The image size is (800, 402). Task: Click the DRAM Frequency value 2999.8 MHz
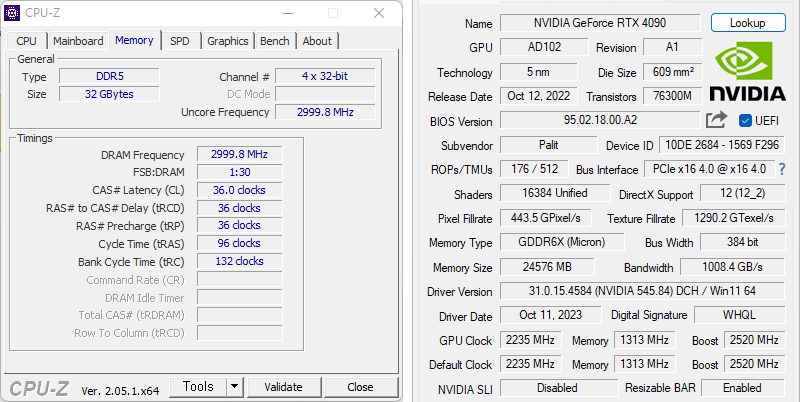pos(239,154)
